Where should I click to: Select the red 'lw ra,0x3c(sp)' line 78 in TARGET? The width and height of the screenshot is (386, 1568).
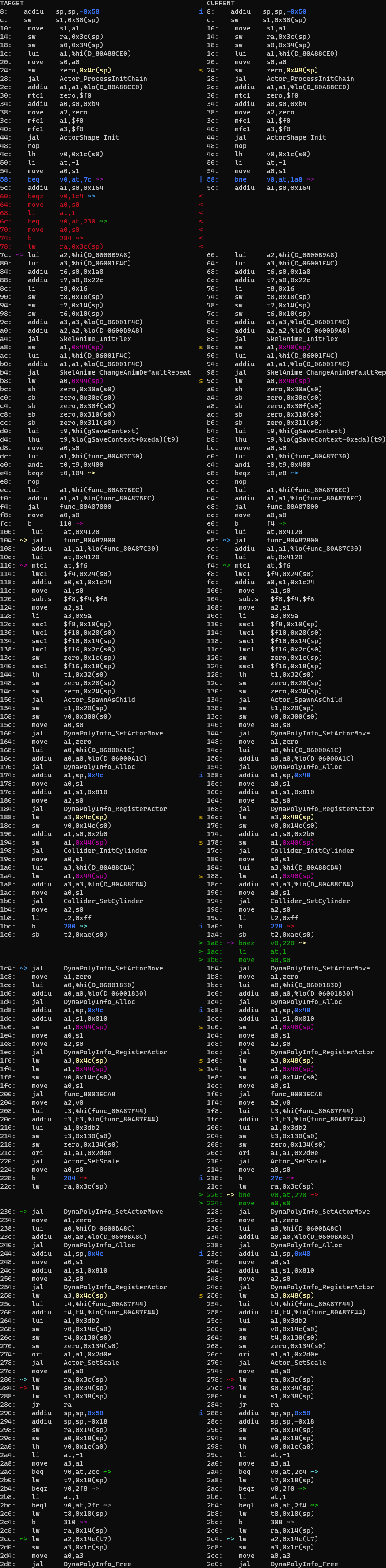click(x=81, y=246)
